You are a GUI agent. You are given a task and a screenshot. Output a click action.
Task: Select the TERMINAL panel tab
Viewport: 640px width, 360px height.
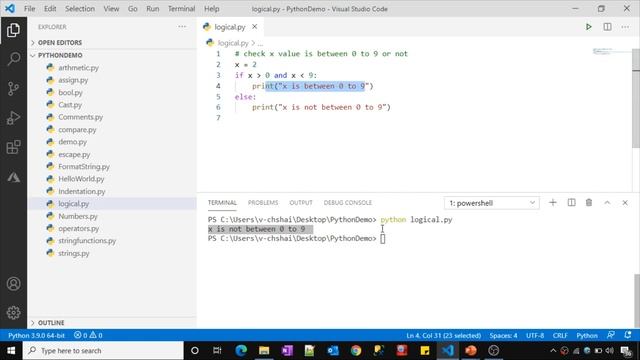(x=222, y=202)
